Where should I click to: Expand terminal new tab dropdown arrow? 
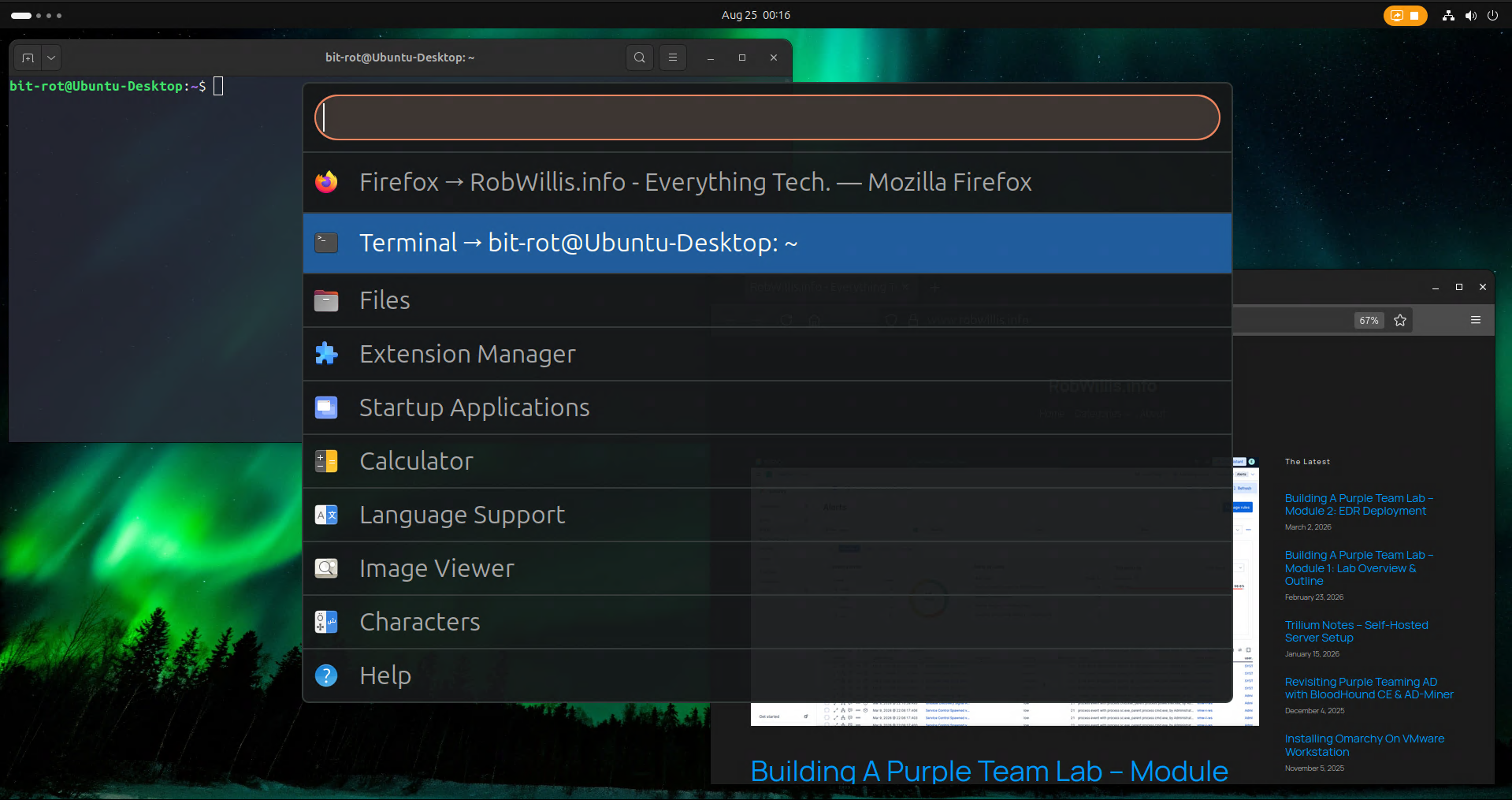(51, 58)
